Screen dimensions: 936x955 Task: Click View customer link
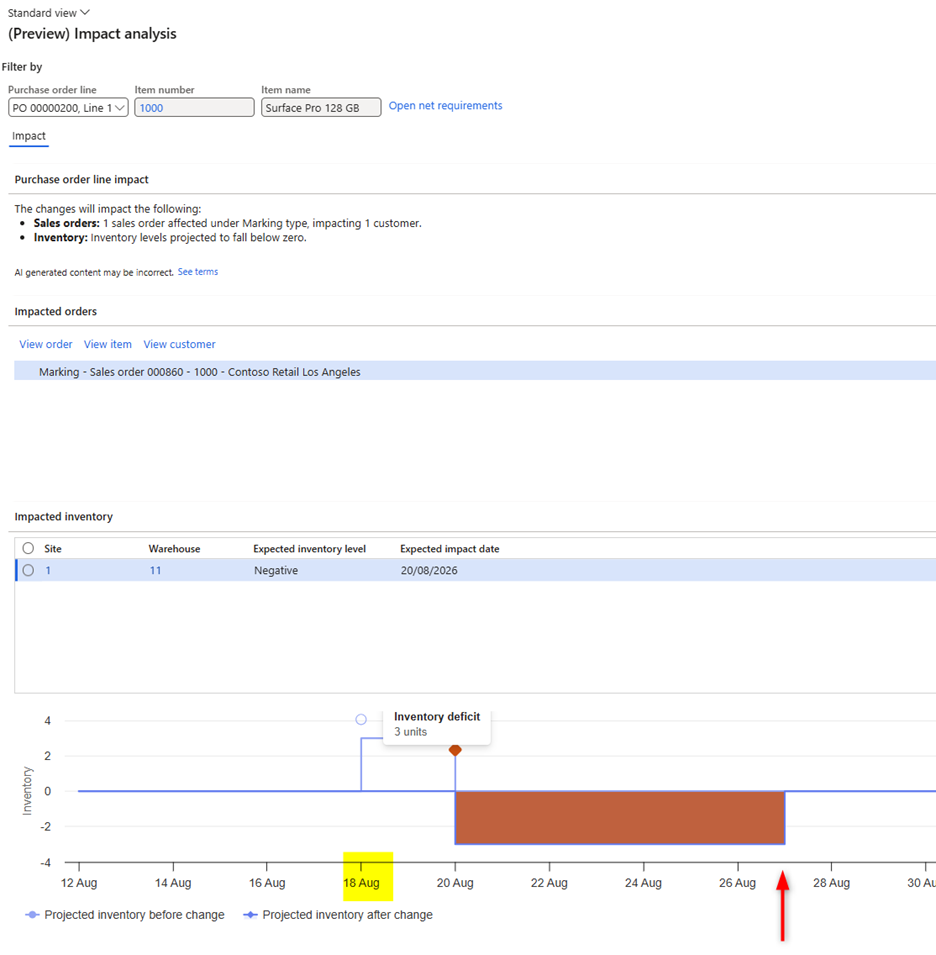pos(179,344)
